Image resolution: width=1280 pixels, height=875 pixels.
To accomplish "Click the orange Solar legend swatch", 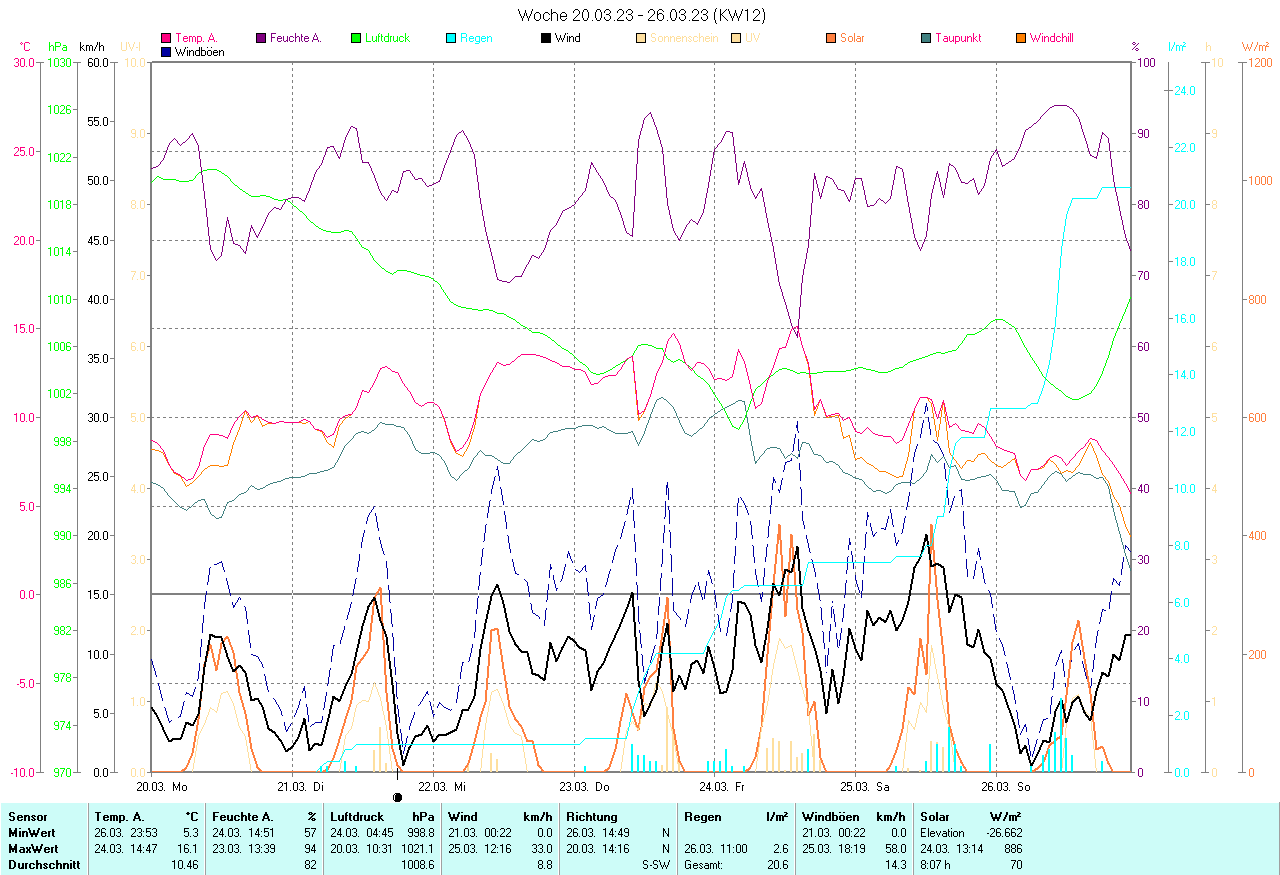I will (831, 38).
